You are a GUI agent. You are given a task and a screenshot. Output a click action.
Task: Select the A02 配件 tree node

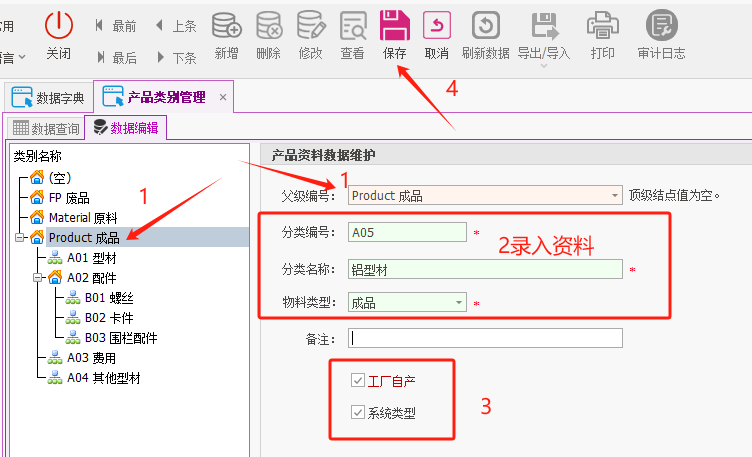coord(91,278)
